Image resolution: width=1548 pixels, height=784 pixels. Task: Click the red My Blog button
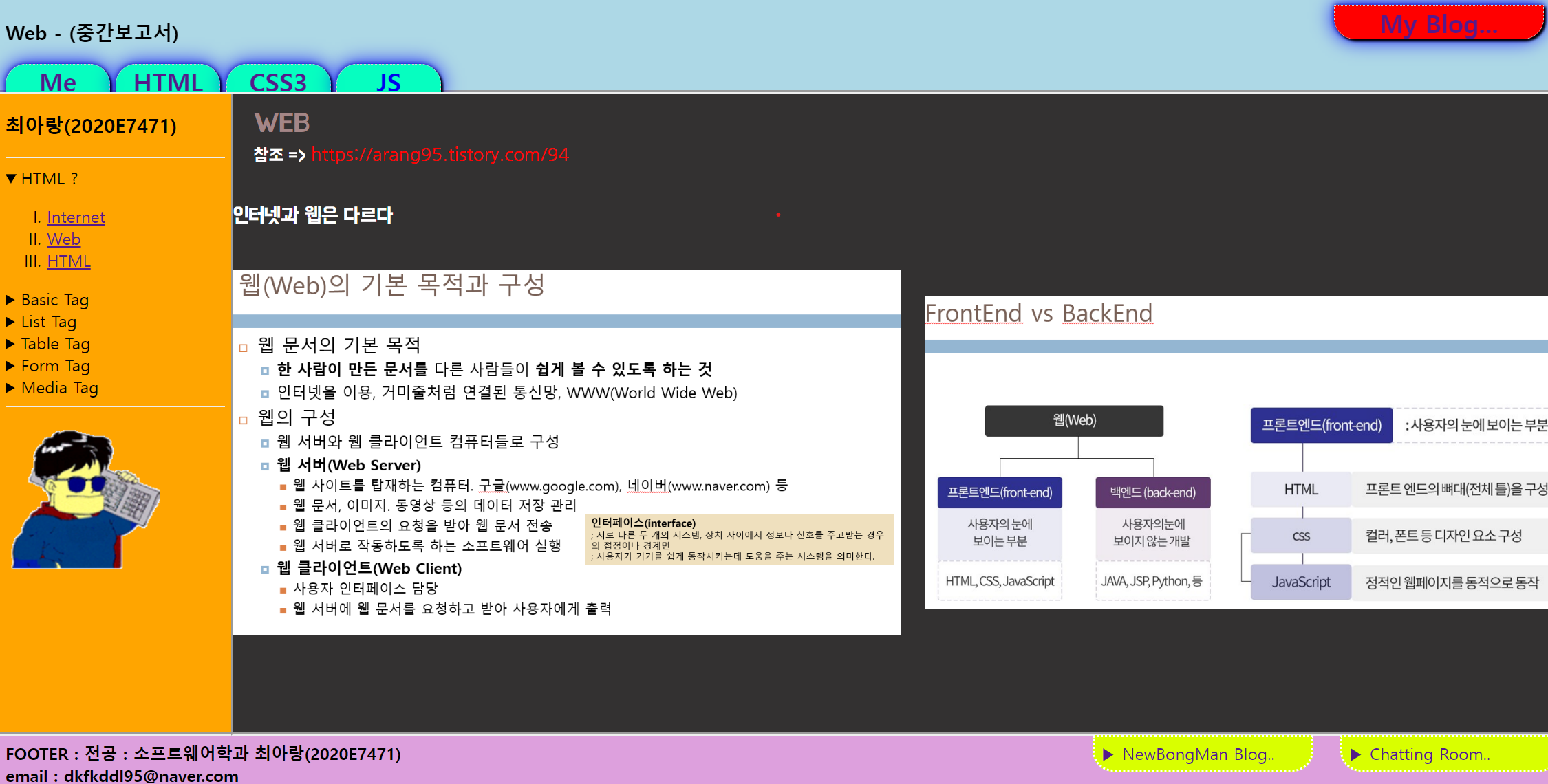tap(1438, 24)
